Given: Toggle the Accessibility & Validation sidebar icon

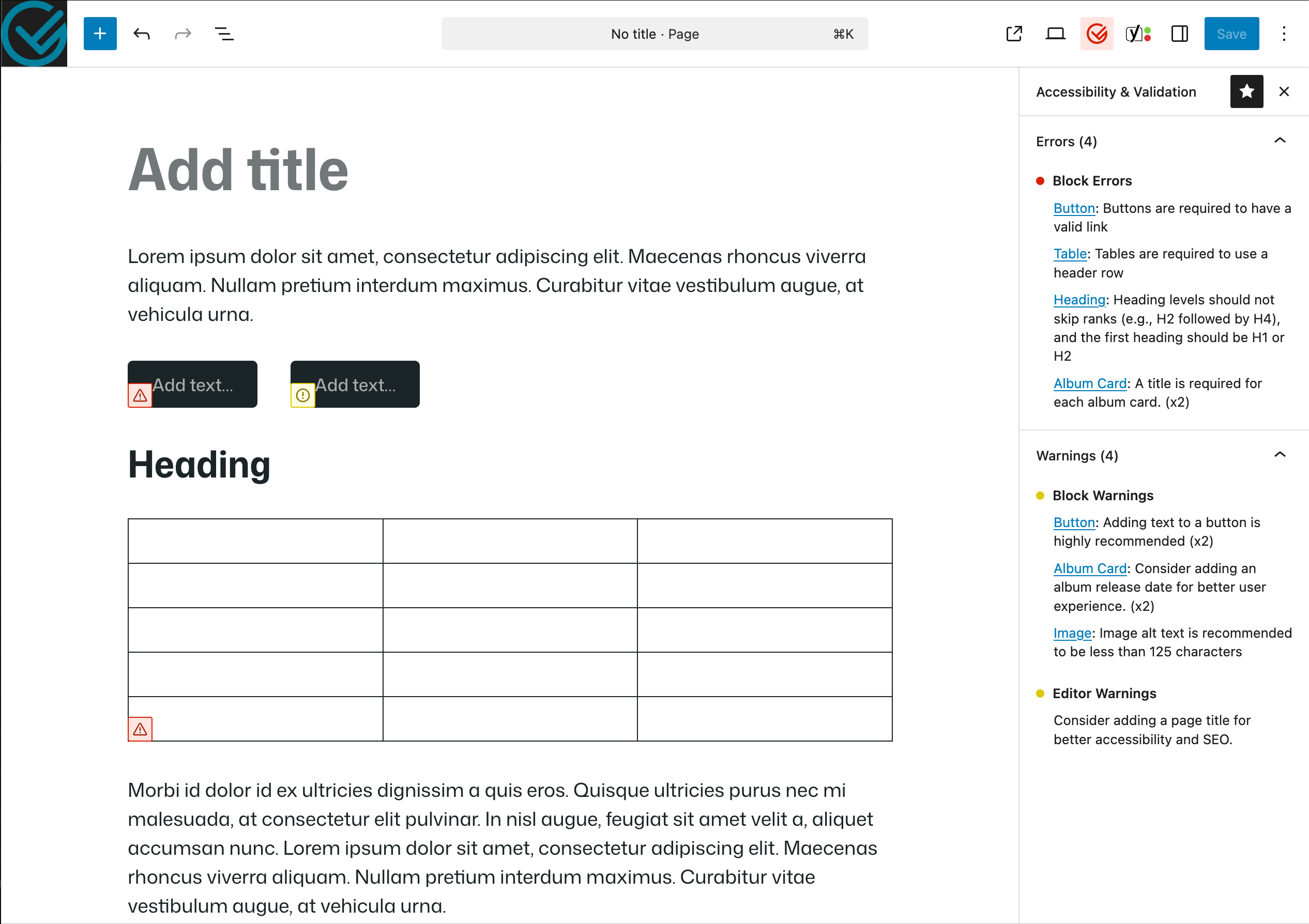Looking at the screenshot, I should pos(1097,34).
